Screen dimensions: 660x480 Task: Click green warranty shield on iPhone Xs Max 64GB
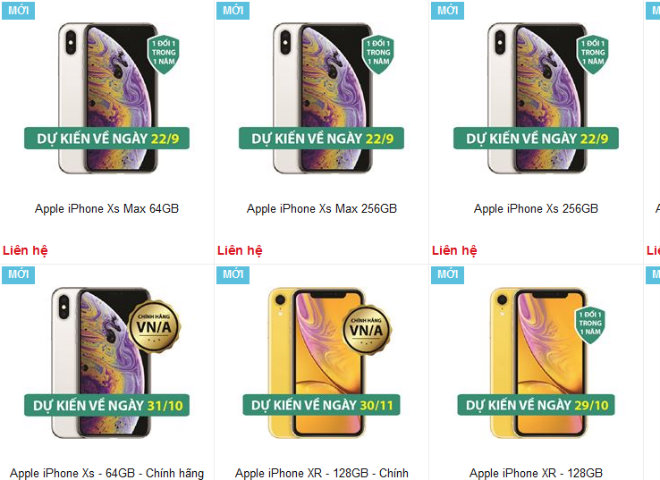pos(163,54)
